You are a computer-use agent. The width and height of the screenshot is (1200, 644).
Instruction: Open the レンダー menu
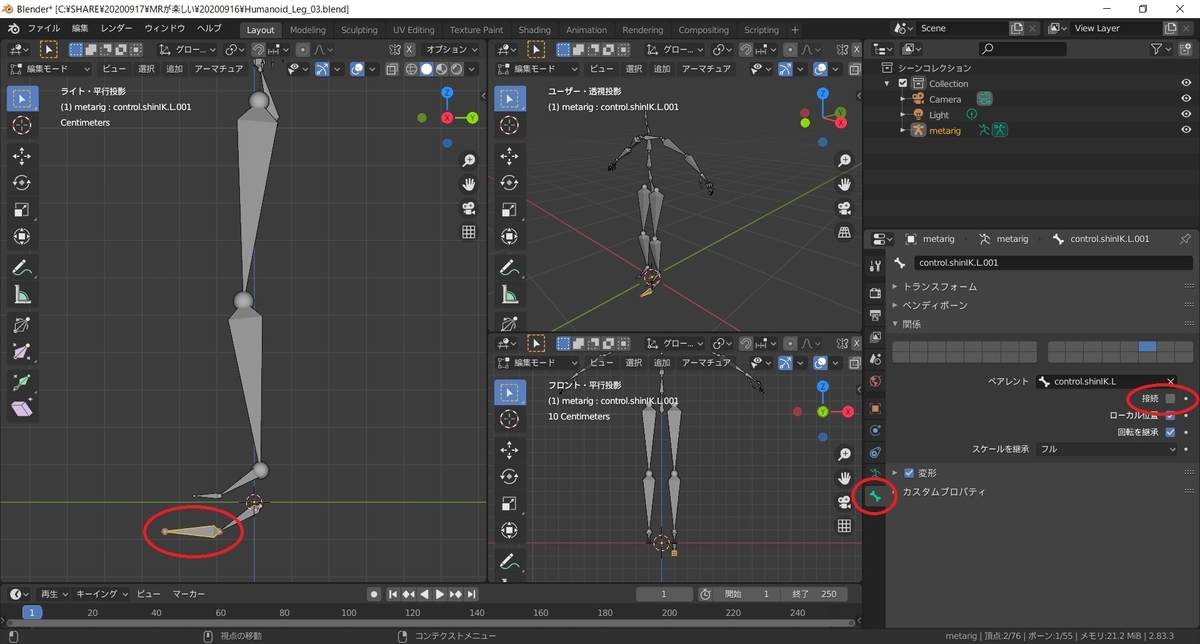[116, 28]
